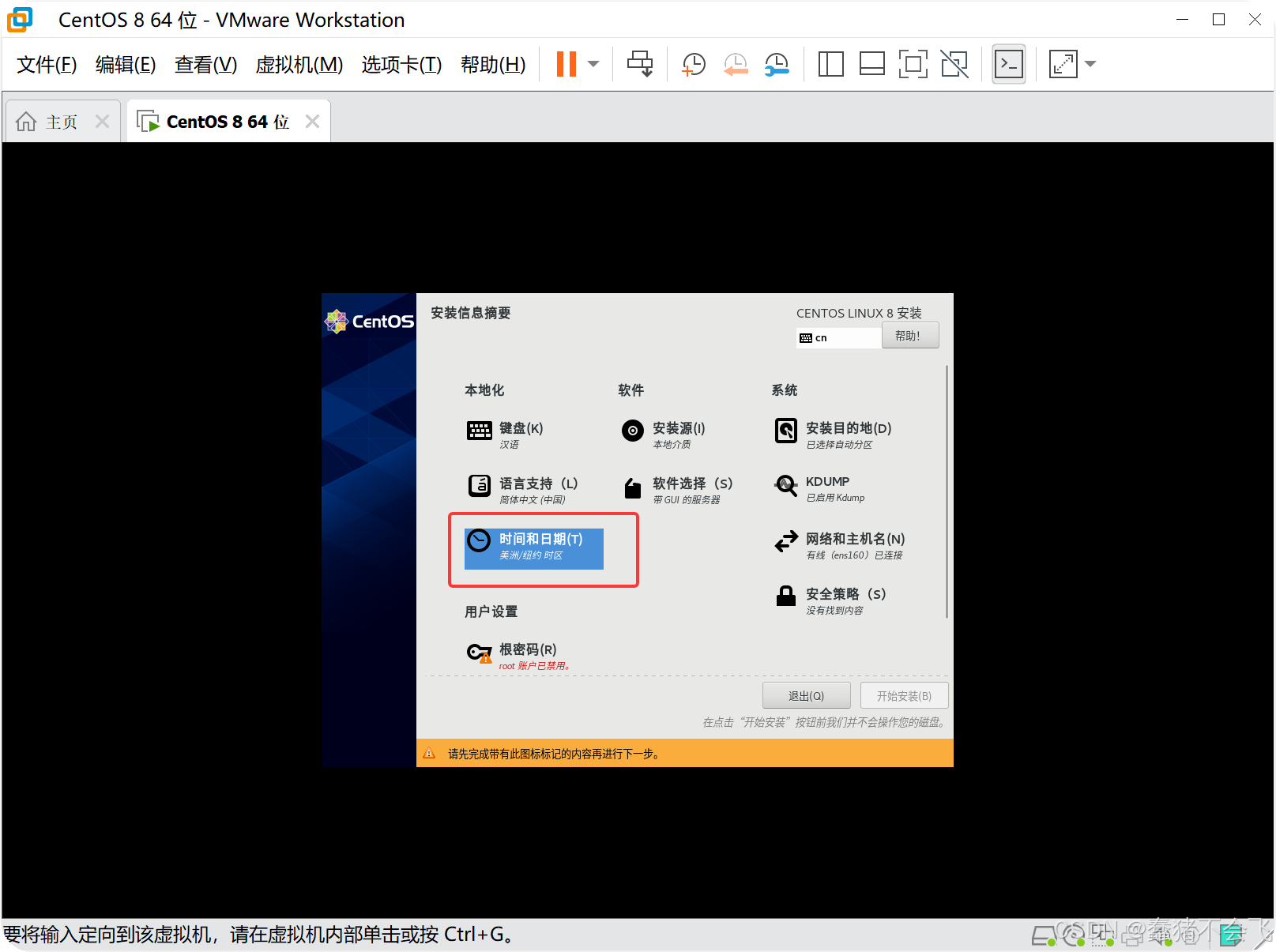Open the 虚拟机(M) menu
The image size is (1276, 952).
click(x=299, y=65)
